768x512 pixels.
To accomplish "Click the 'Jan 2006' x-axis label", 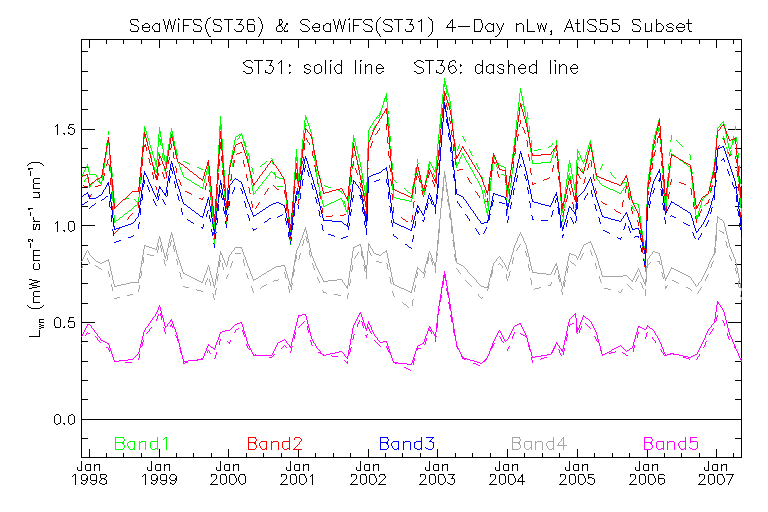I will (x=647, y=473).
